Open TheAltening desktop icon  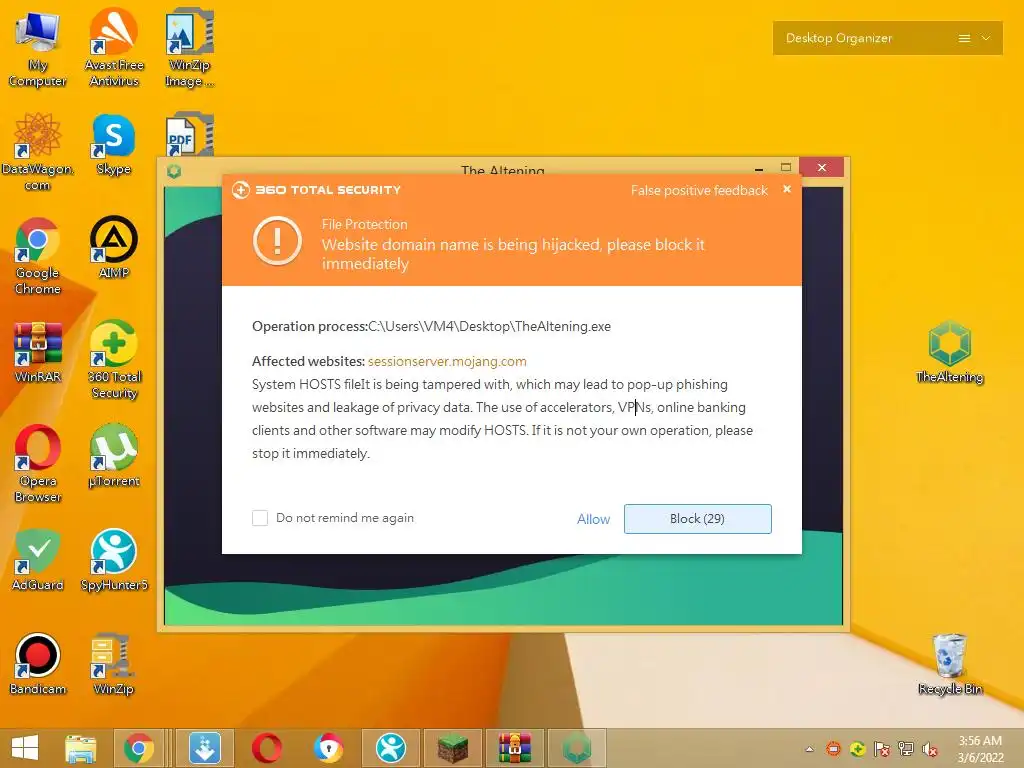tap(950, 352)
